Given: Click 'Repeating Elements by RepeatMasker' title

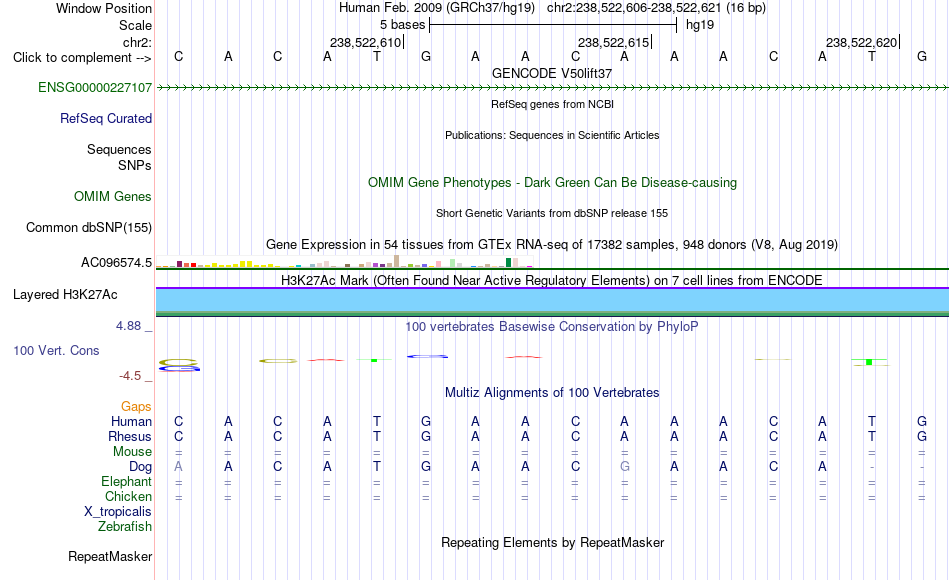Looking at the screenshot, I should pyautogui.click(x=552, y=542).
